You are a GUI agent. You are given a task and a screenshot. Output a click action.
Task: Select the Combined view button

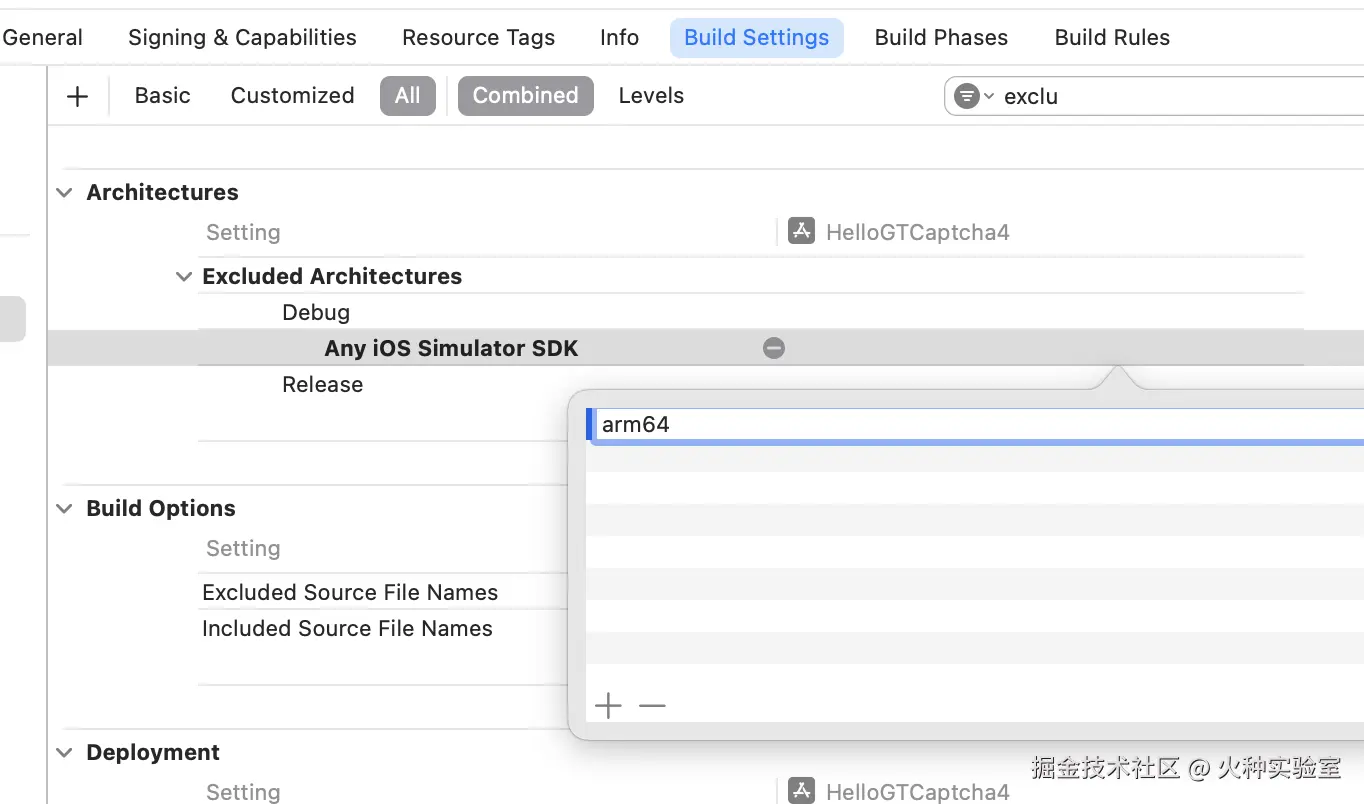pyautogui.click(x=525, y=96)
